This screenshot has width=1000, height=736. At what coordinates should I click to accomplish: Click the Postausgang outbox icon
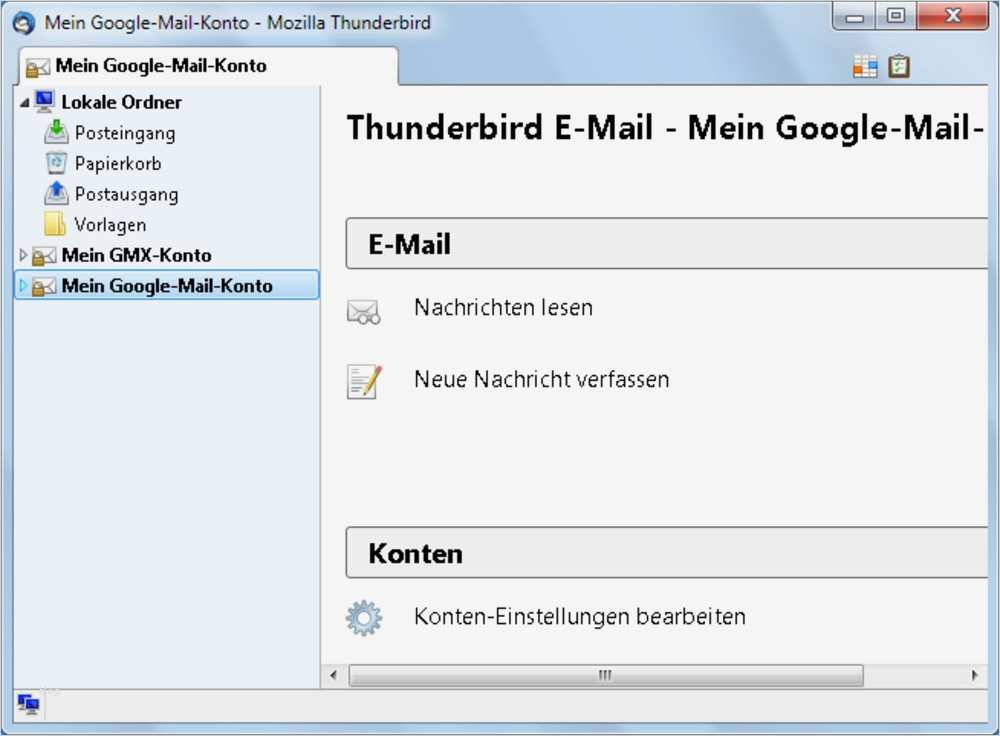click(x=56, y=193)
